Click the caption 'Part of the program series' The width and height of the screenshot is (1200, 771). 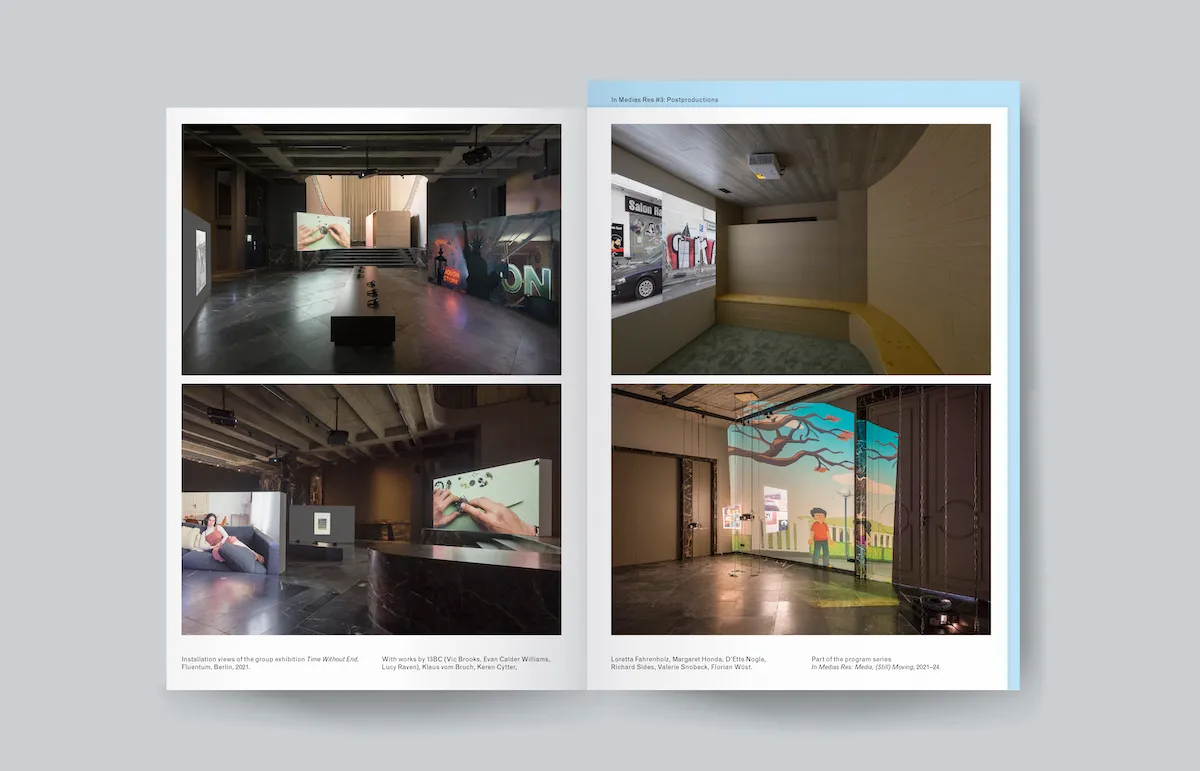click(x=852, y=659)
